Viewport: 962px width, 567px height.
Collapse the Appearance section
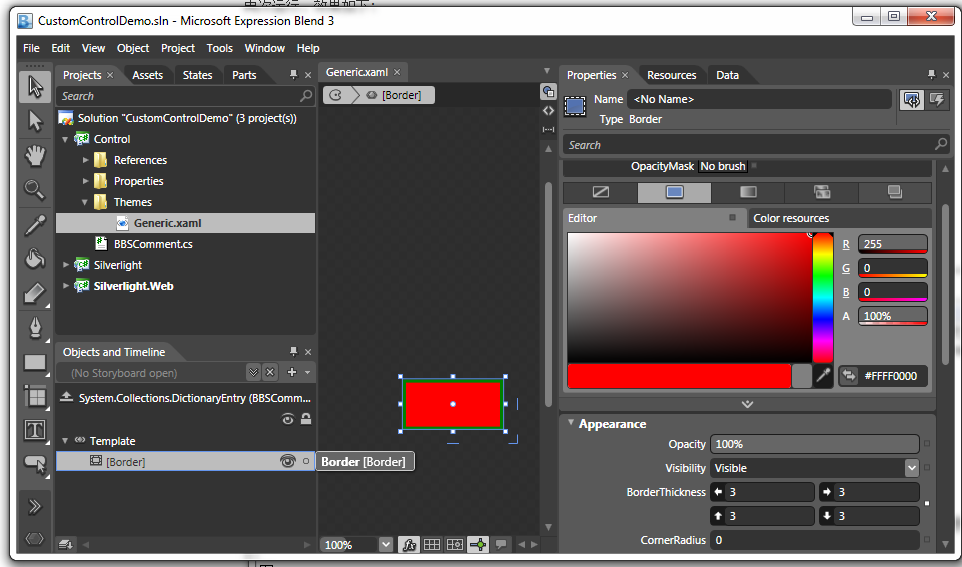tap(571, 423)
